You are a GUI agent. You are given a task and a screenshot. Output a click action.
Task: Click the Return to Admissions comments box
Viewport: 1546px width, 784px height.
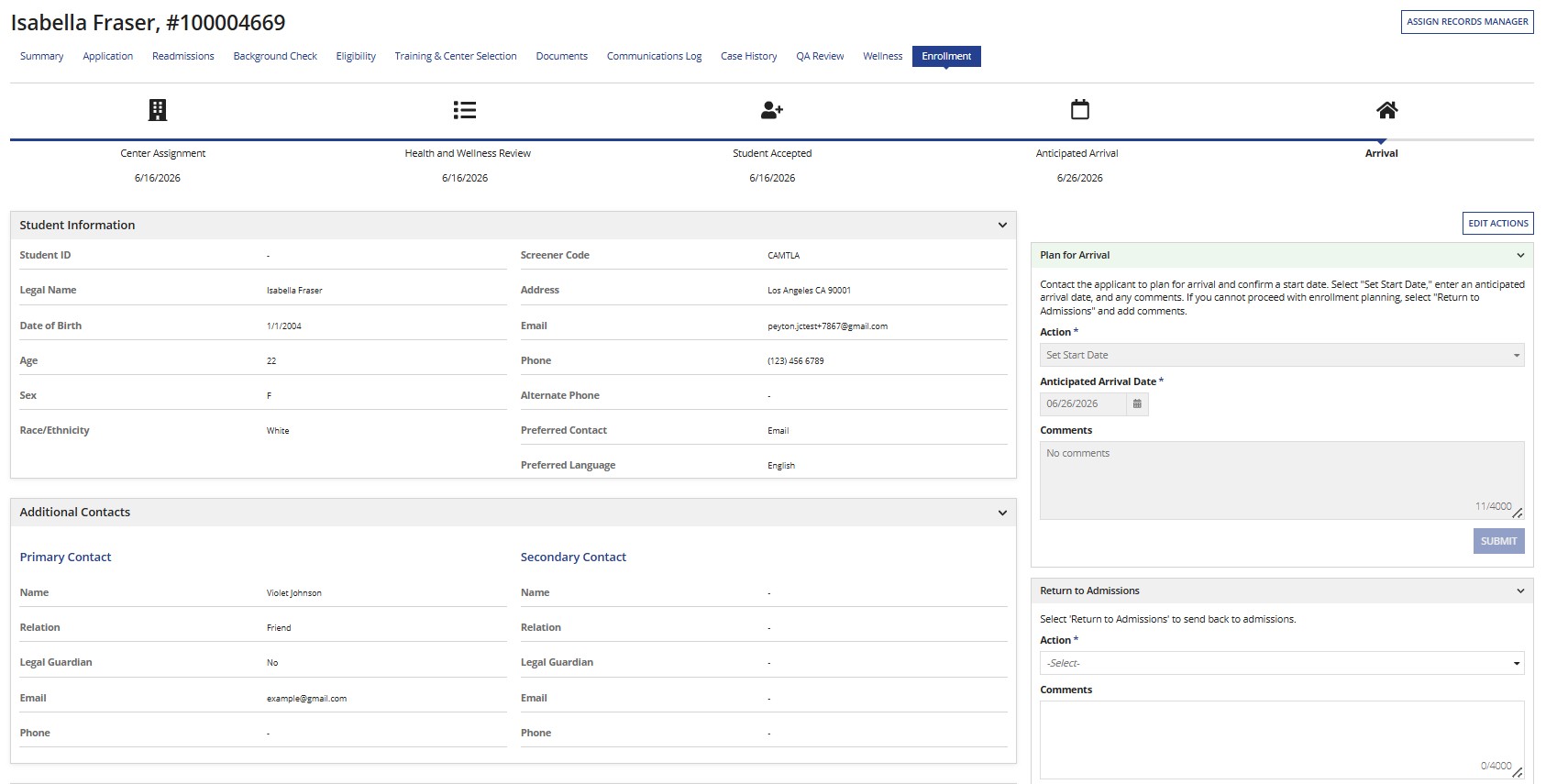[1282, 740]
